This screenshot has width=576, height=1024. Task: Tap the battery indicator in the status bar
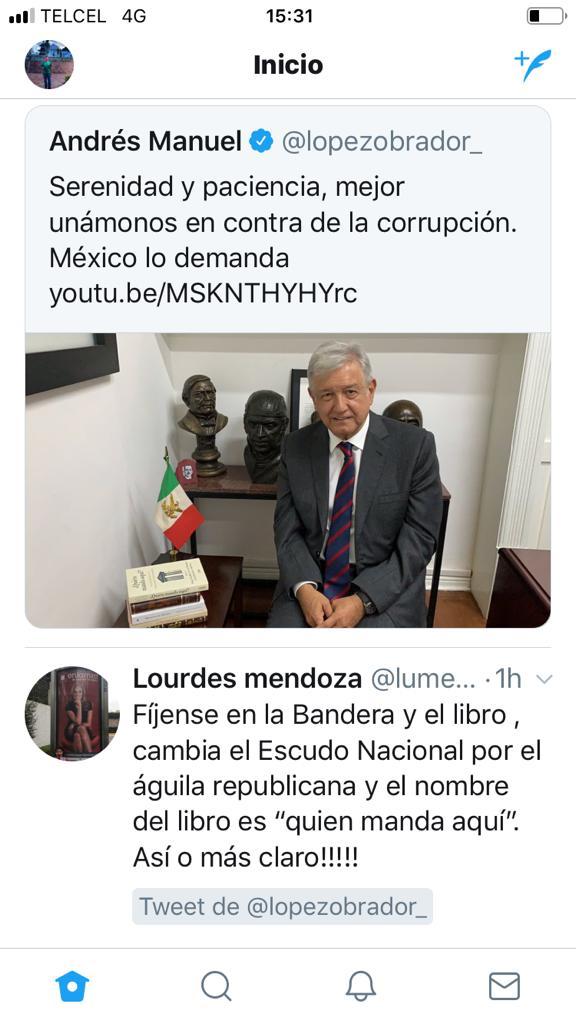click(546, 16)
